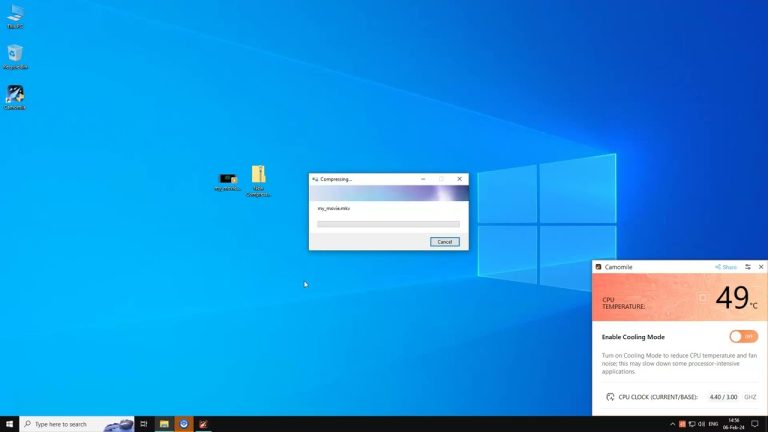Open the Recycle Bin
This screenshot has height=432, width=768.
pos(15,56)
